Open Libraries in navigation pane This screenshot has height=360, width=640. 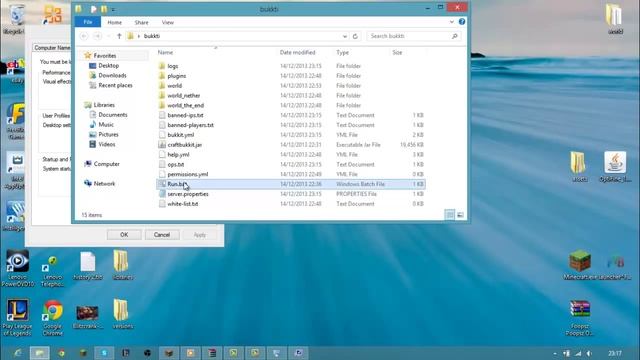pyautogui.click(x=104, y=105)
